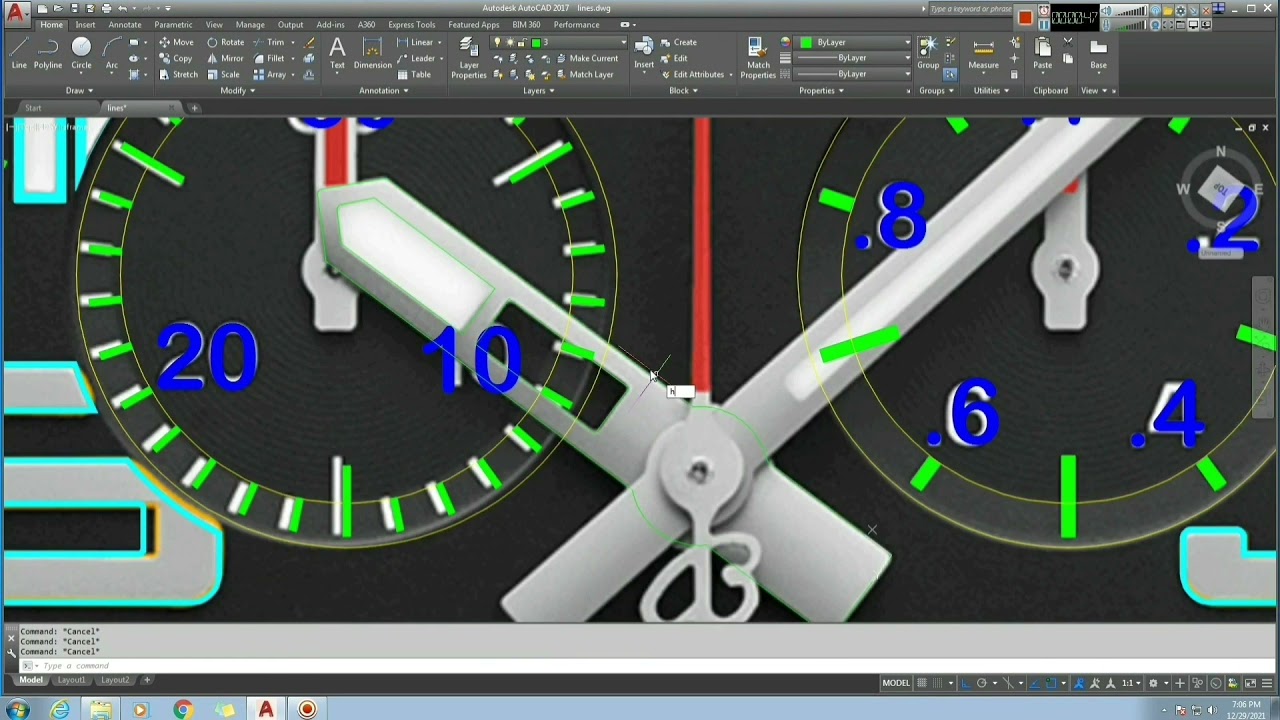This screenshot has height=720, width=1280.
Task: Click the Match Properties tool
Action: point(758,58)
